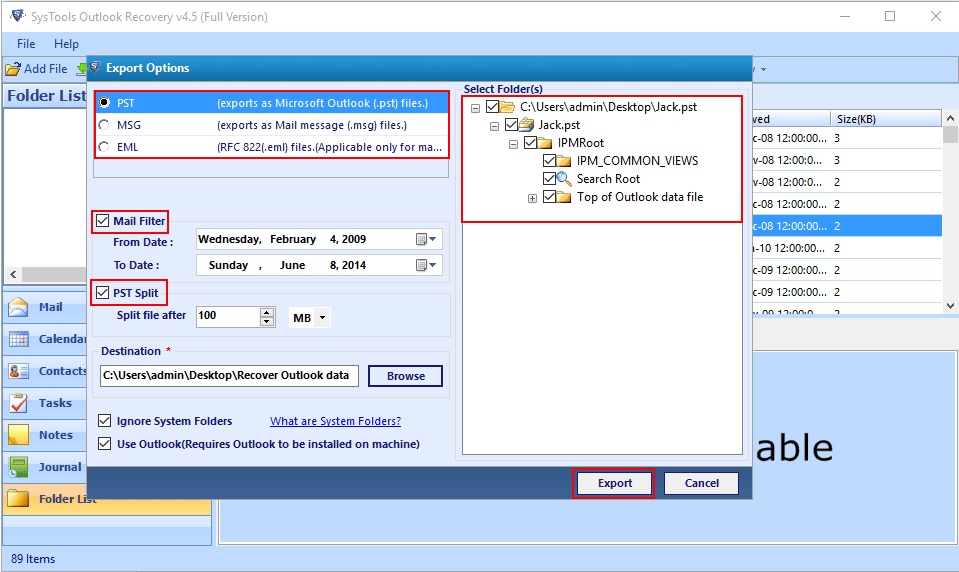This screenshot has height=572, width=959.
Task: Toggle Ignore System Folders checkbox
Action: [105, 421]
